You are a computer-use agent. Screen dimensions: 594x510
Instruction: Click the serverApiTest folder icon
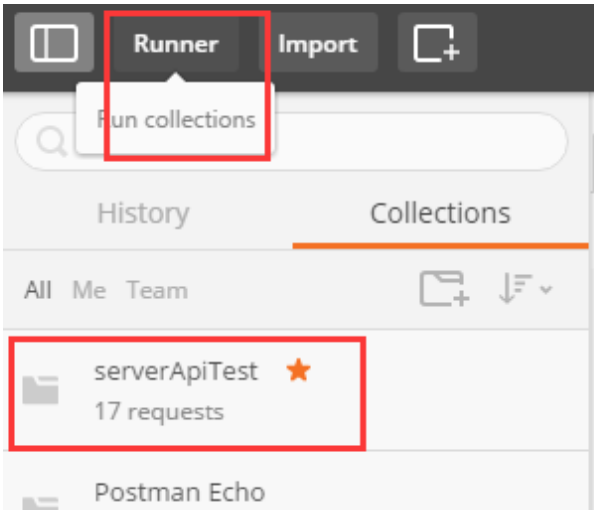coord(40,390)
